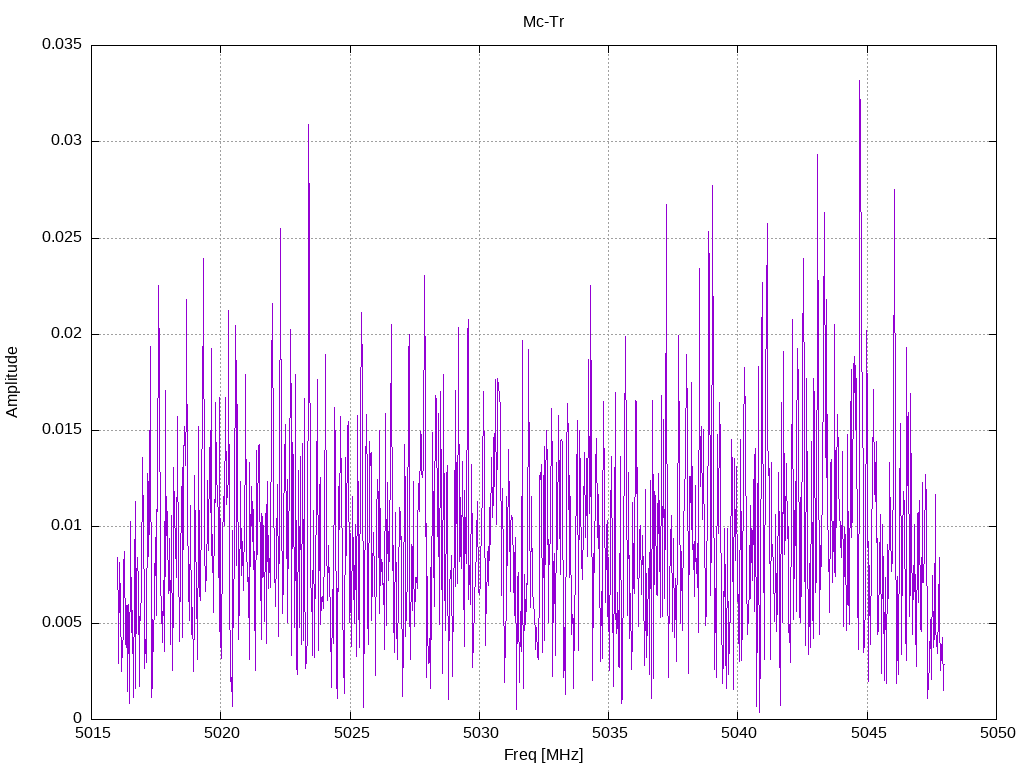Viewport: 1024px width, 768px height.
Task: Click the 'Freq [MHz]' x-axis label
Action: [x=543, y=755]
